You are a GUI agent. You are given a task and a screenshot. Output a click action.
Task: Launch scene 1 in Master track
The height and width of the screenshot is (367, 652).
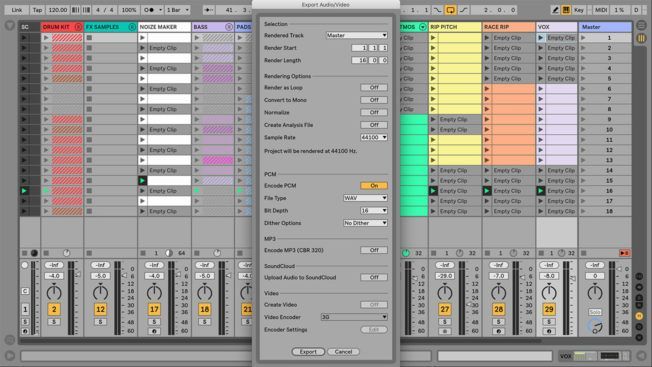pyautogui.click(x=583, y=38)
